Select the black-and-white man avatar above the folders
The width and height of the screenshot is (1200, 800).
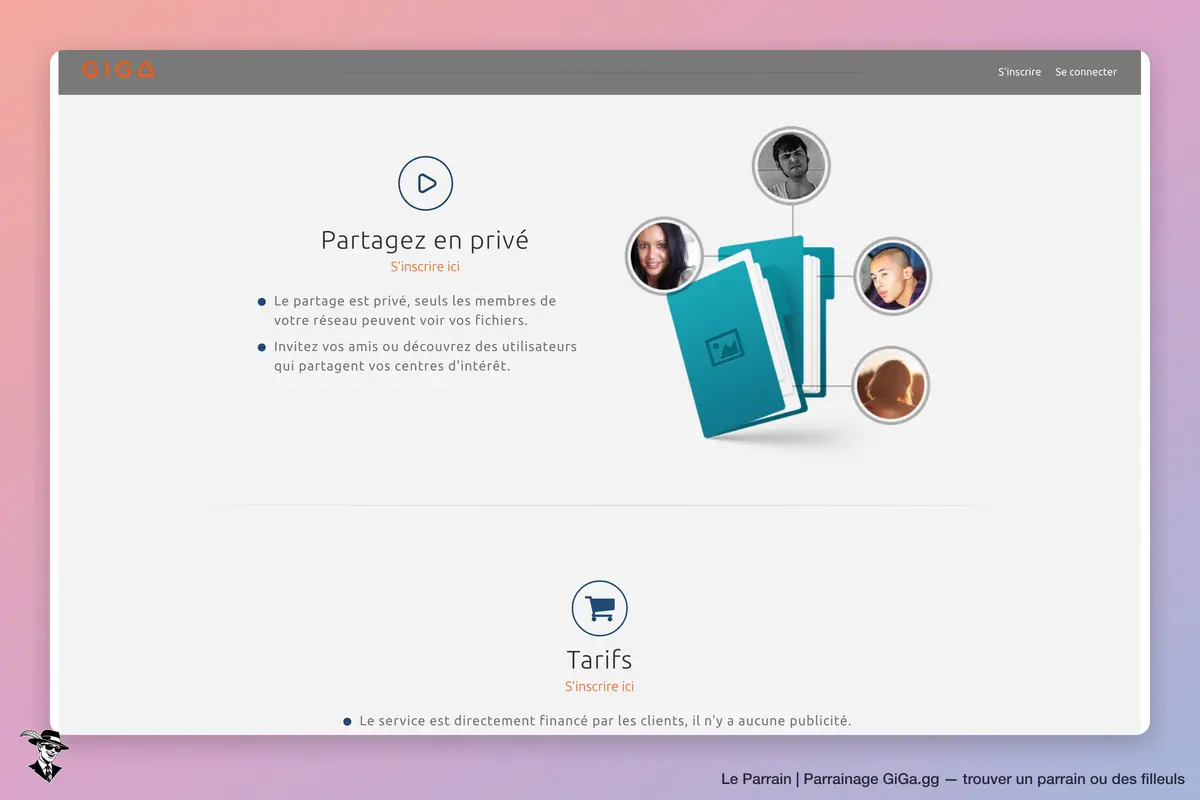point(791,166)
